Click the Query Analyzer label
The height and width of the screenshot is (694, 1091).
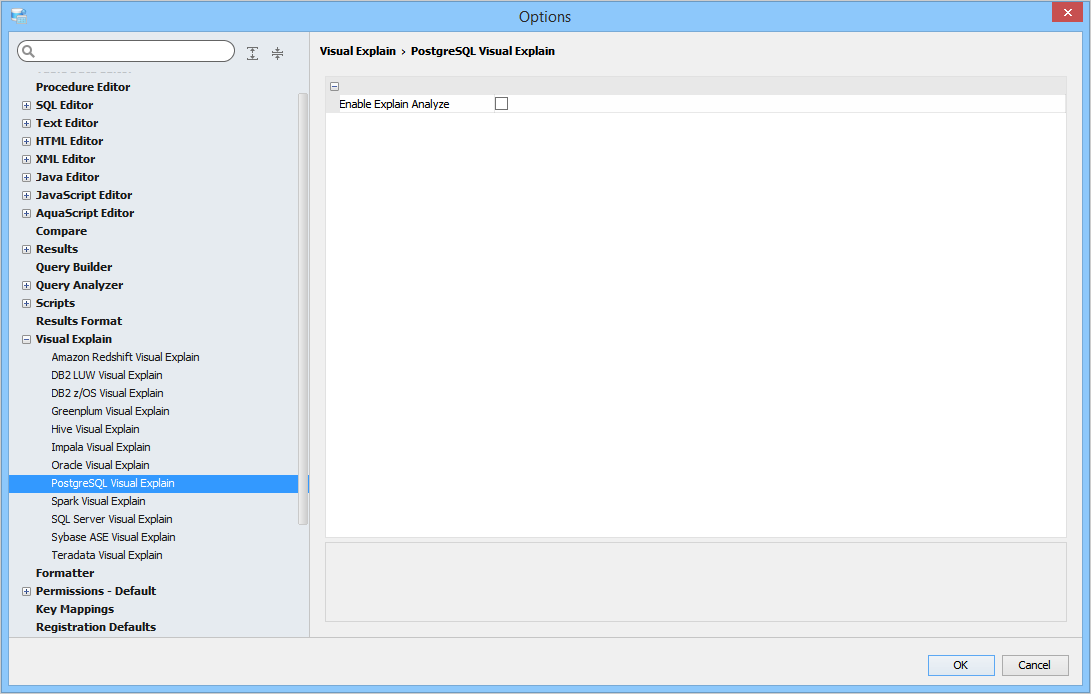coord(79,285)
